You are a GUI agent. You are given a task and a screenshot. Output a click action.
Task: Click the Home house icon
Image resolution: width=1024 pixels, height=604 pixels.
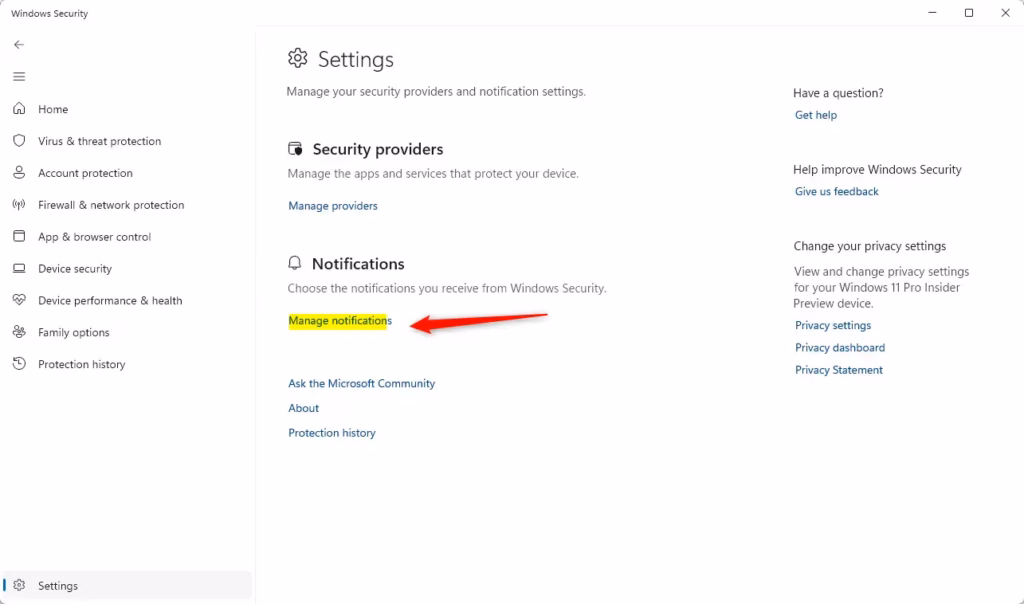19,109
